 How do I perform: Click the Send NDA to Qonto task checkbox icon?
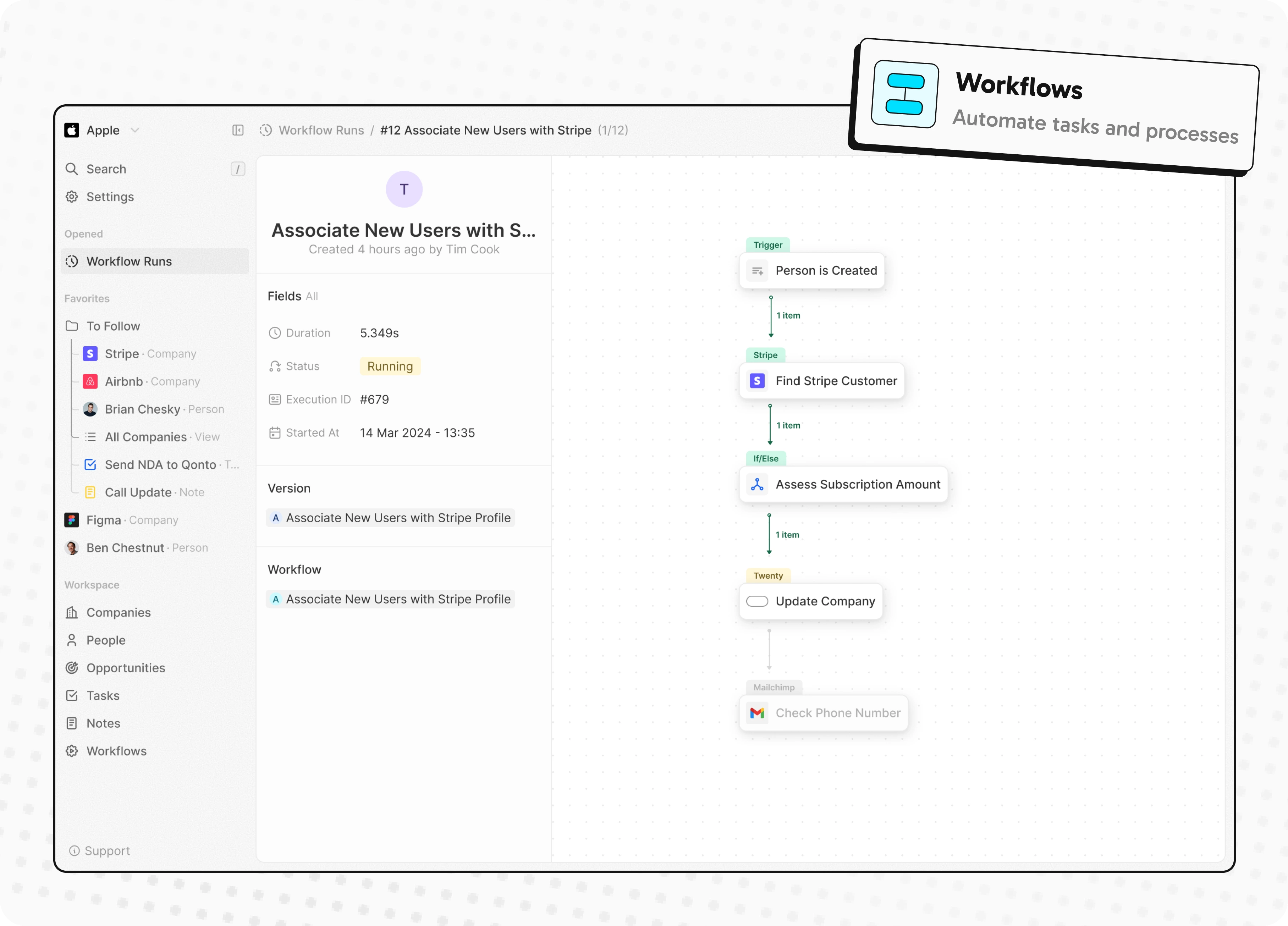tap(90, 464)
